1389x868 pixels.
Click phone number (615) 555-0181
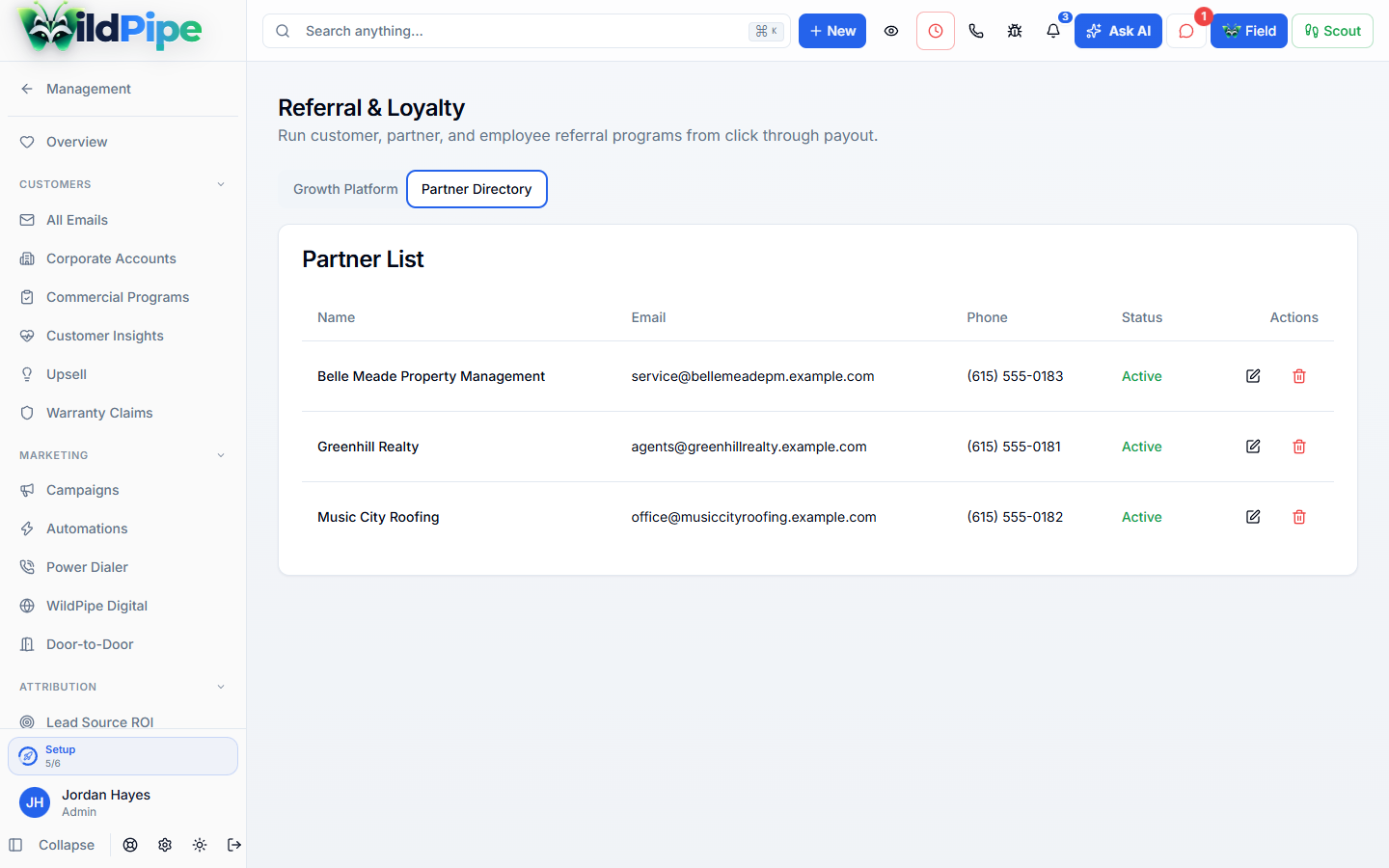1014,447
